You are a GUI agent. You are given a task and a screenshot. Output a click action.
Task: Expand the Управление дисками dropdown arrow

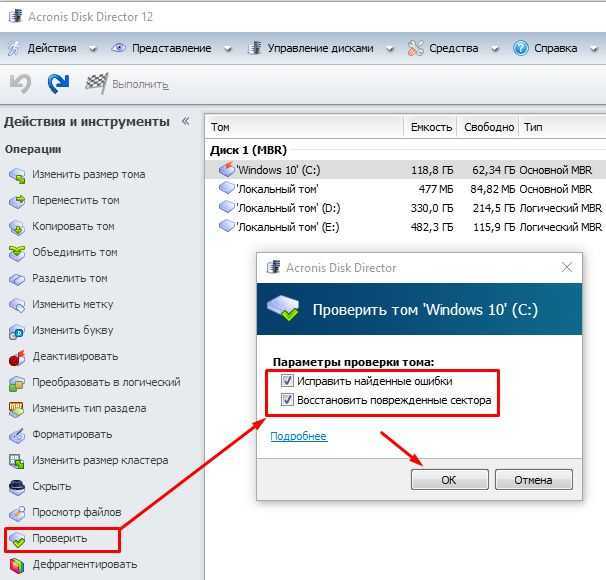pos(390,49)
